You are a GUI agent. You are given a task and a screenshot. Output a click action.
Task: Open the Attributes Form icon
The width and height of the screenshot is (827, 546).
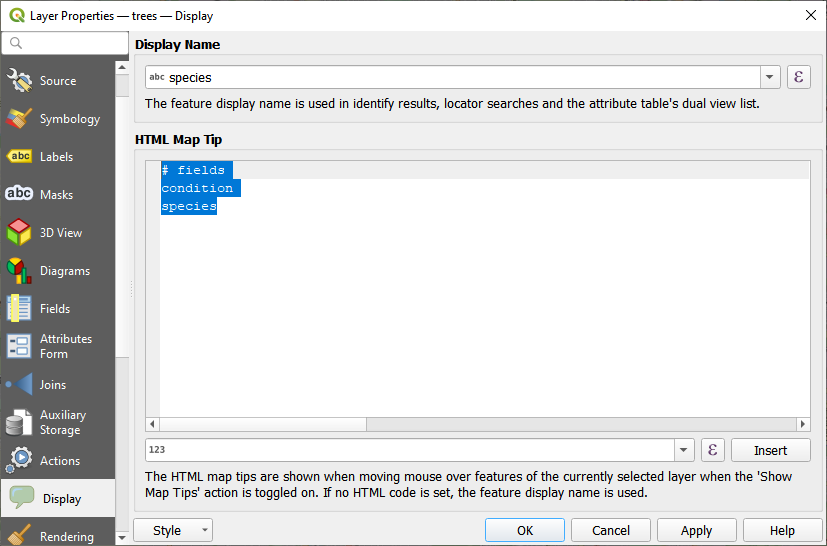click(x=20, y=347)
